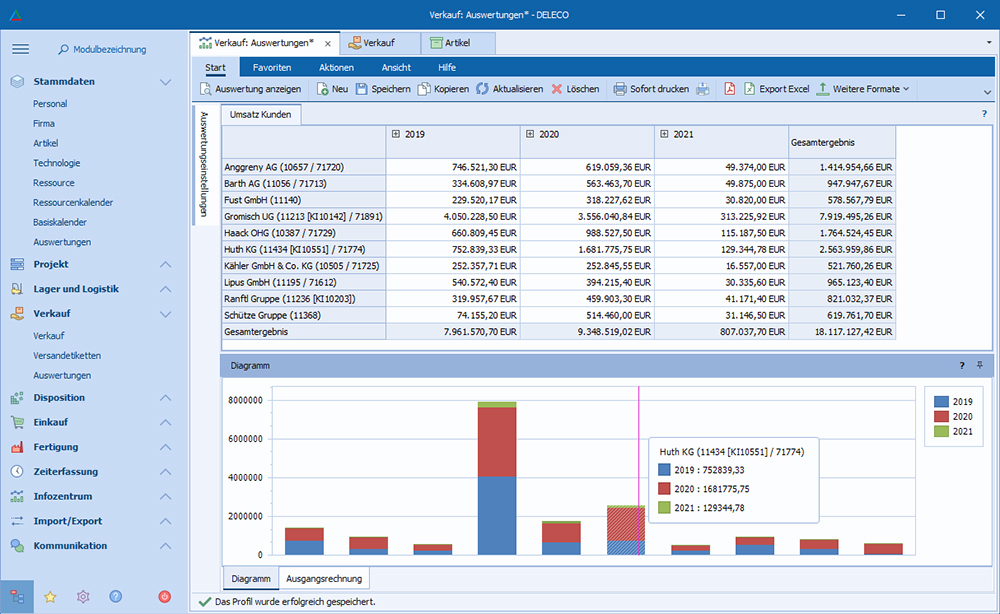1000x614 pixels.
Task: Switch to the Favoriten ribbon tab
Action: (272, 68)
